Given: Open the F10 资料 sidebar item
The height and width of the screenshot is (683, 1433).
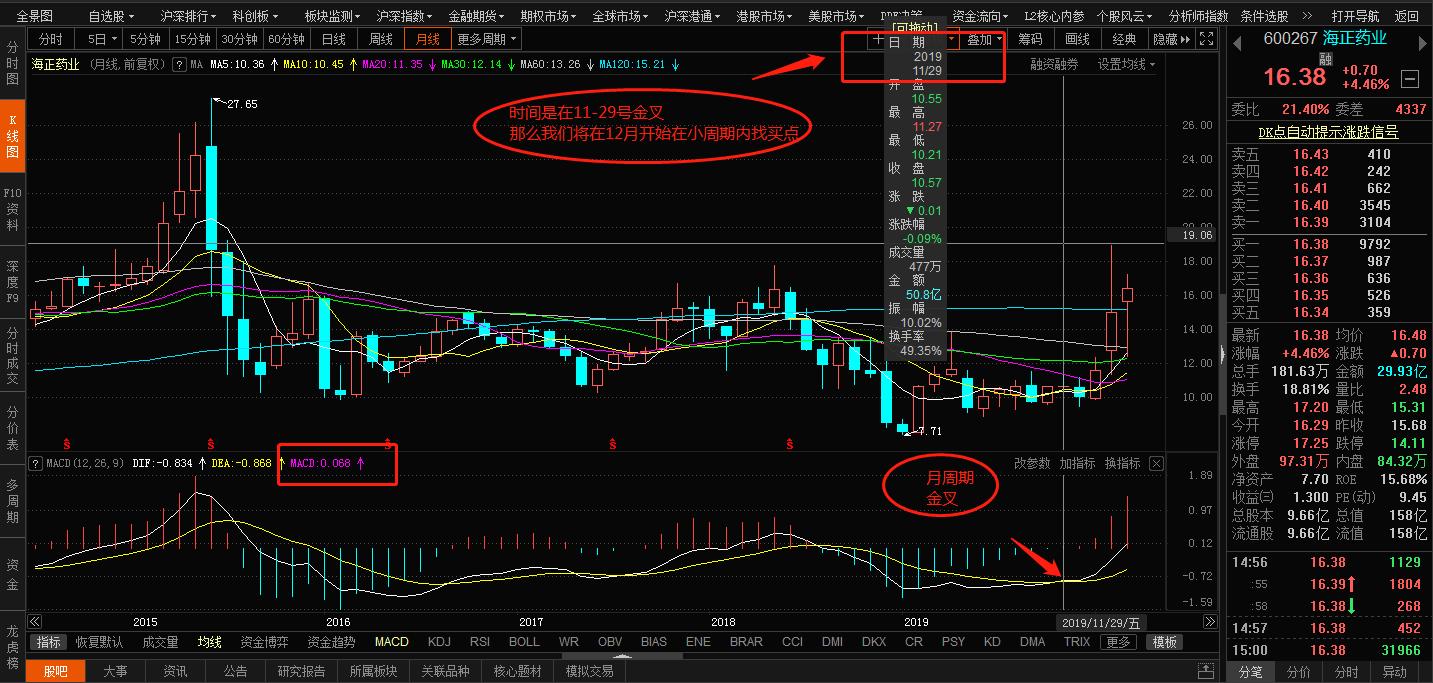Looking at the screenshot, I should (x=12, y=209).
